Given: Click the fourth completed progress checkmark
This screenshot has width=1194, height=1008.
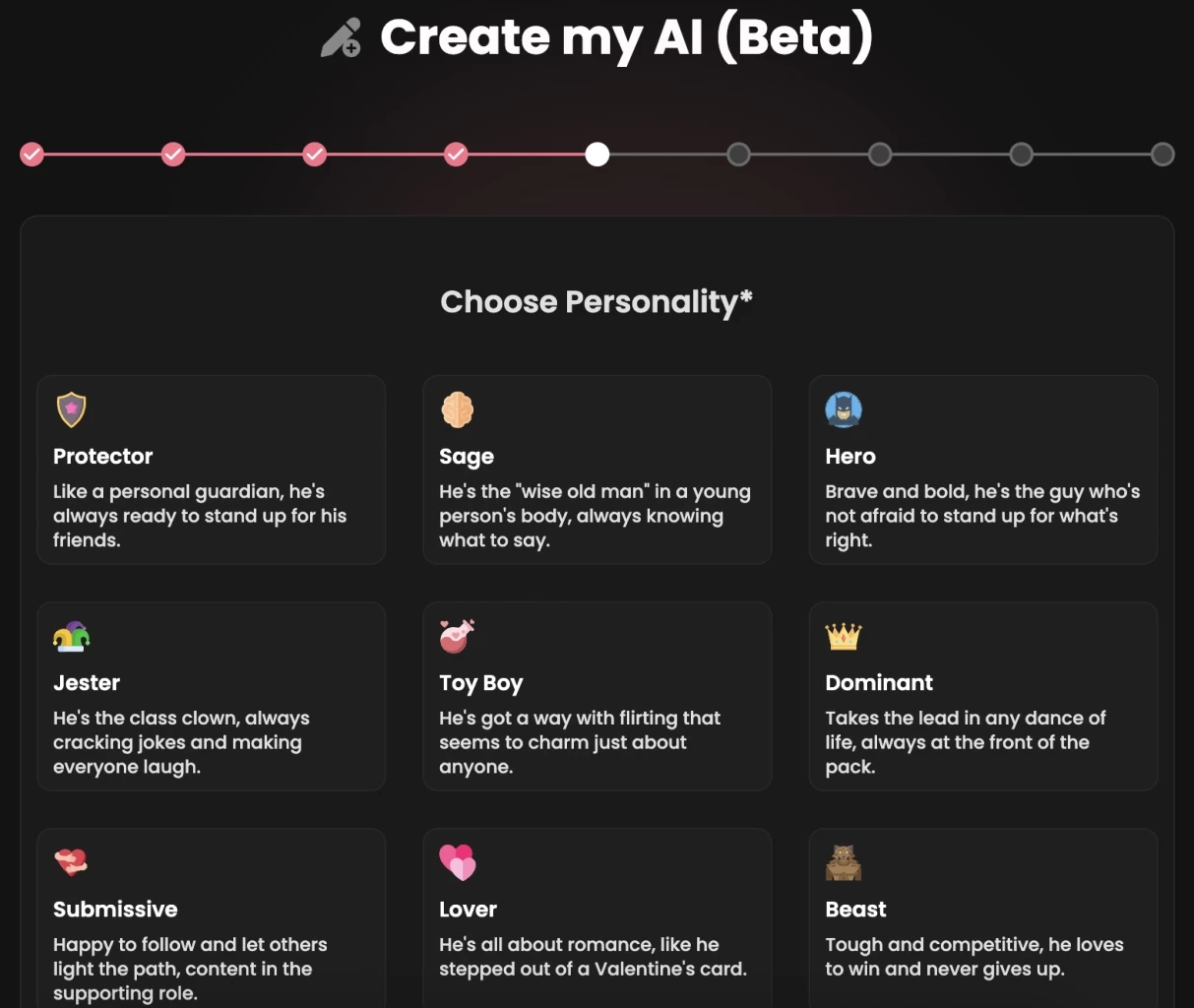Looking at the screenshot, I should click(x=456, y=154).
